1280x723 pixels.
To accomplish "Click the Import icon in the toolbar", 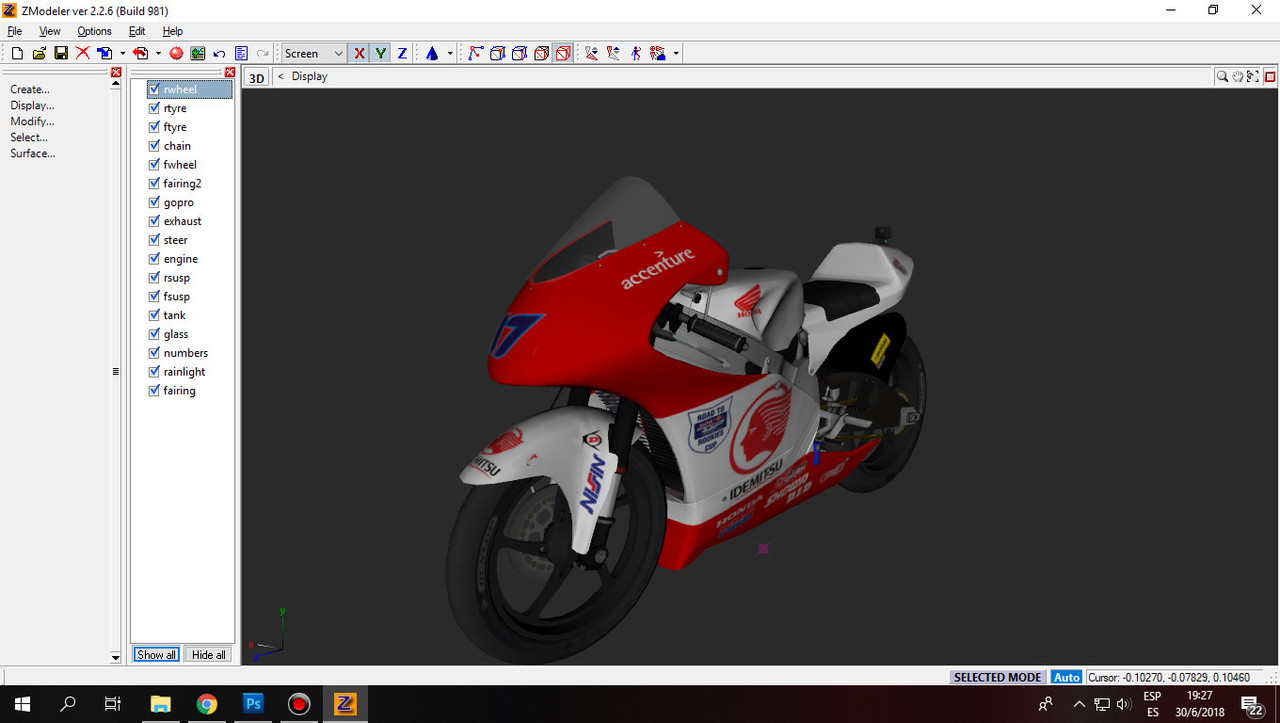I will click(104, 53).
